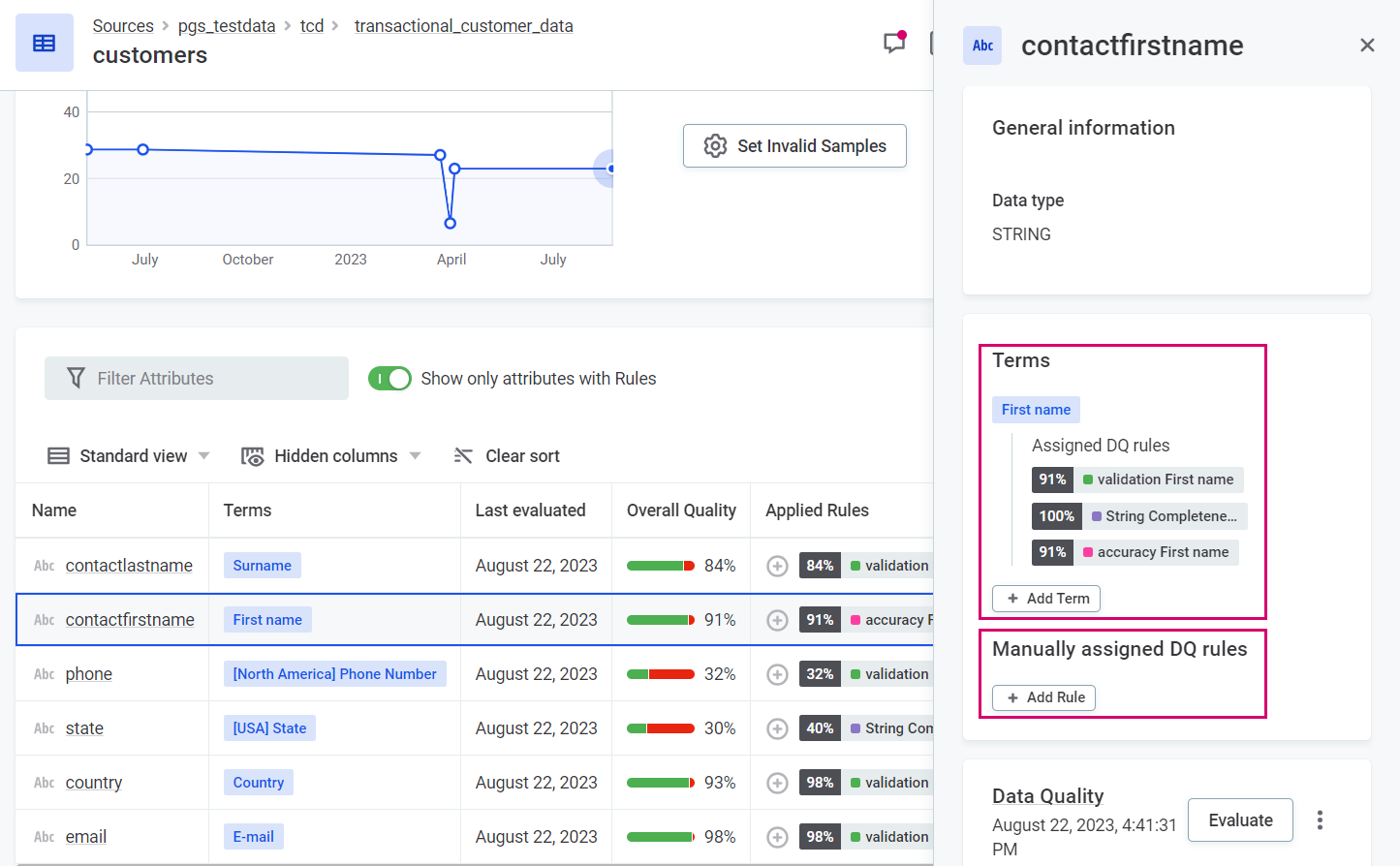This screenshot has width=1400, height=866.
Task: Click plus icon in contactlastname row
Action: click(777, 566)
